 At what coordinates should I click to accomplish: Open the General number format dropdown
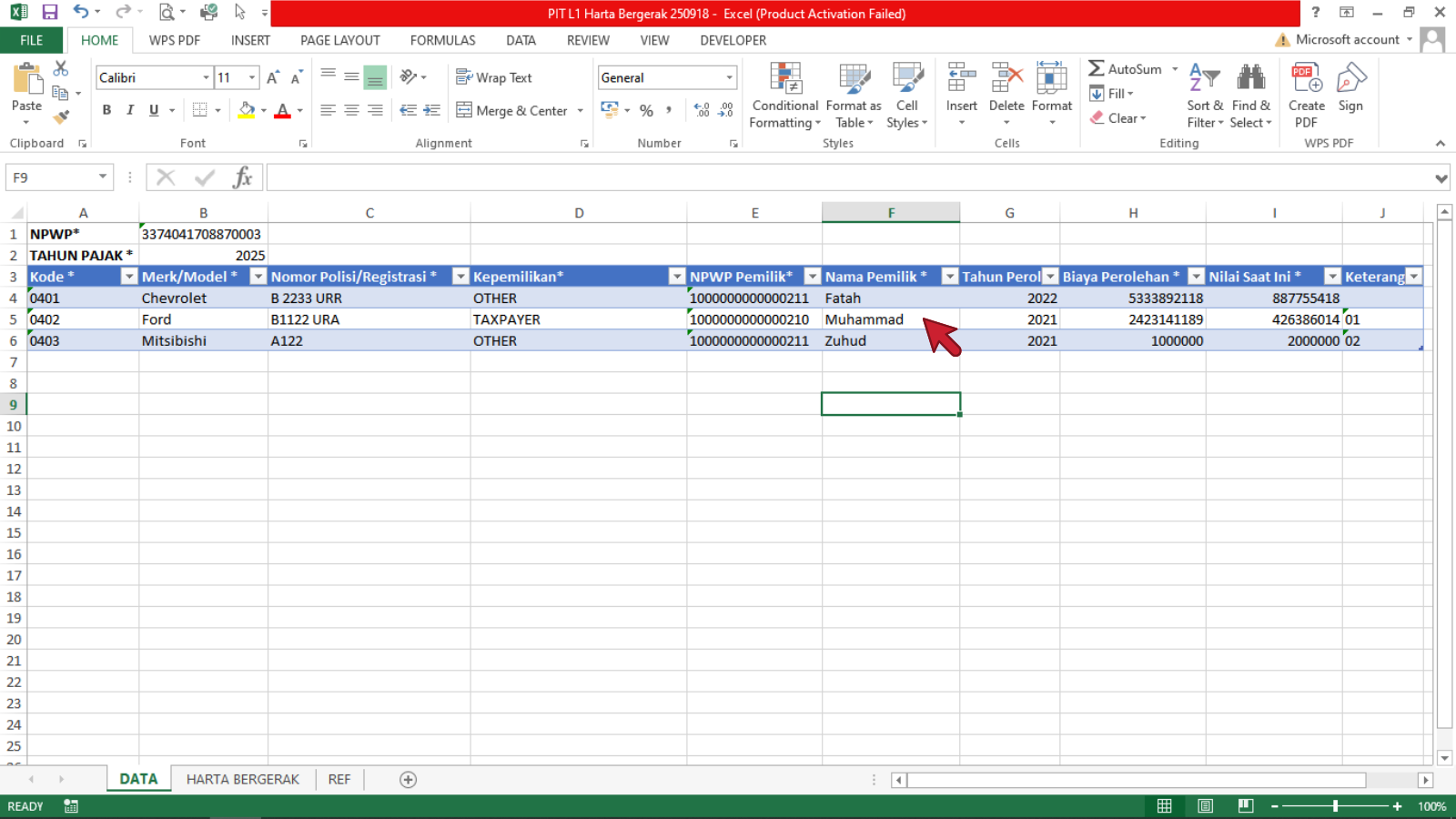coord(729,77)
